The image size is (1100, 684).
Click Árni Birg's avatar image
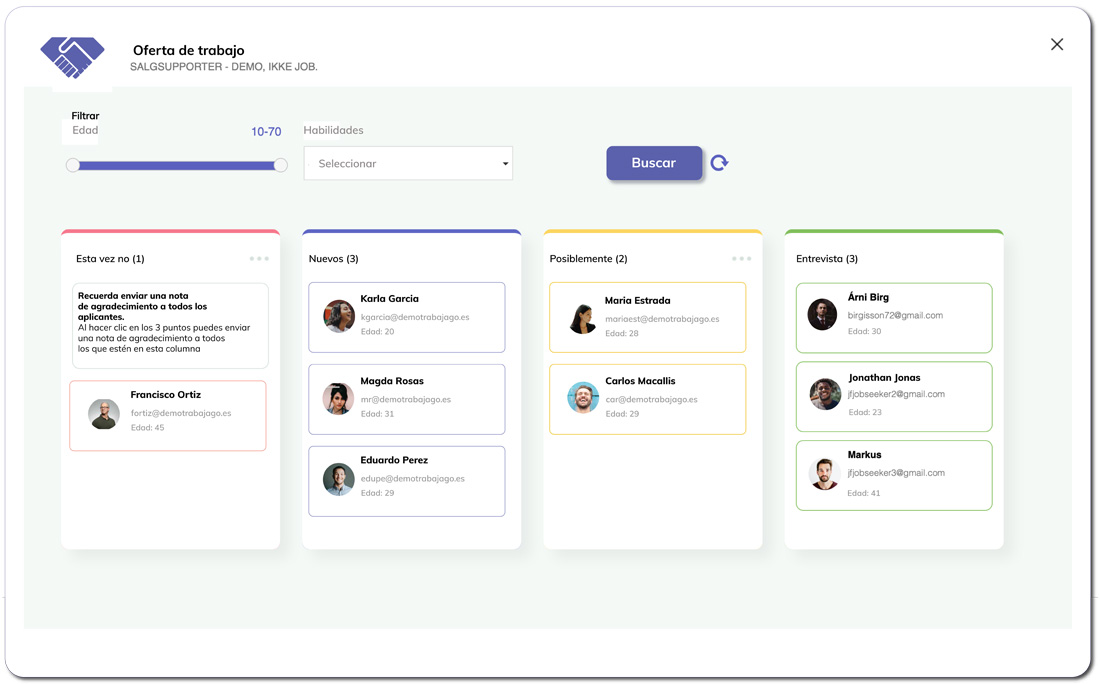tap(822, 315)
